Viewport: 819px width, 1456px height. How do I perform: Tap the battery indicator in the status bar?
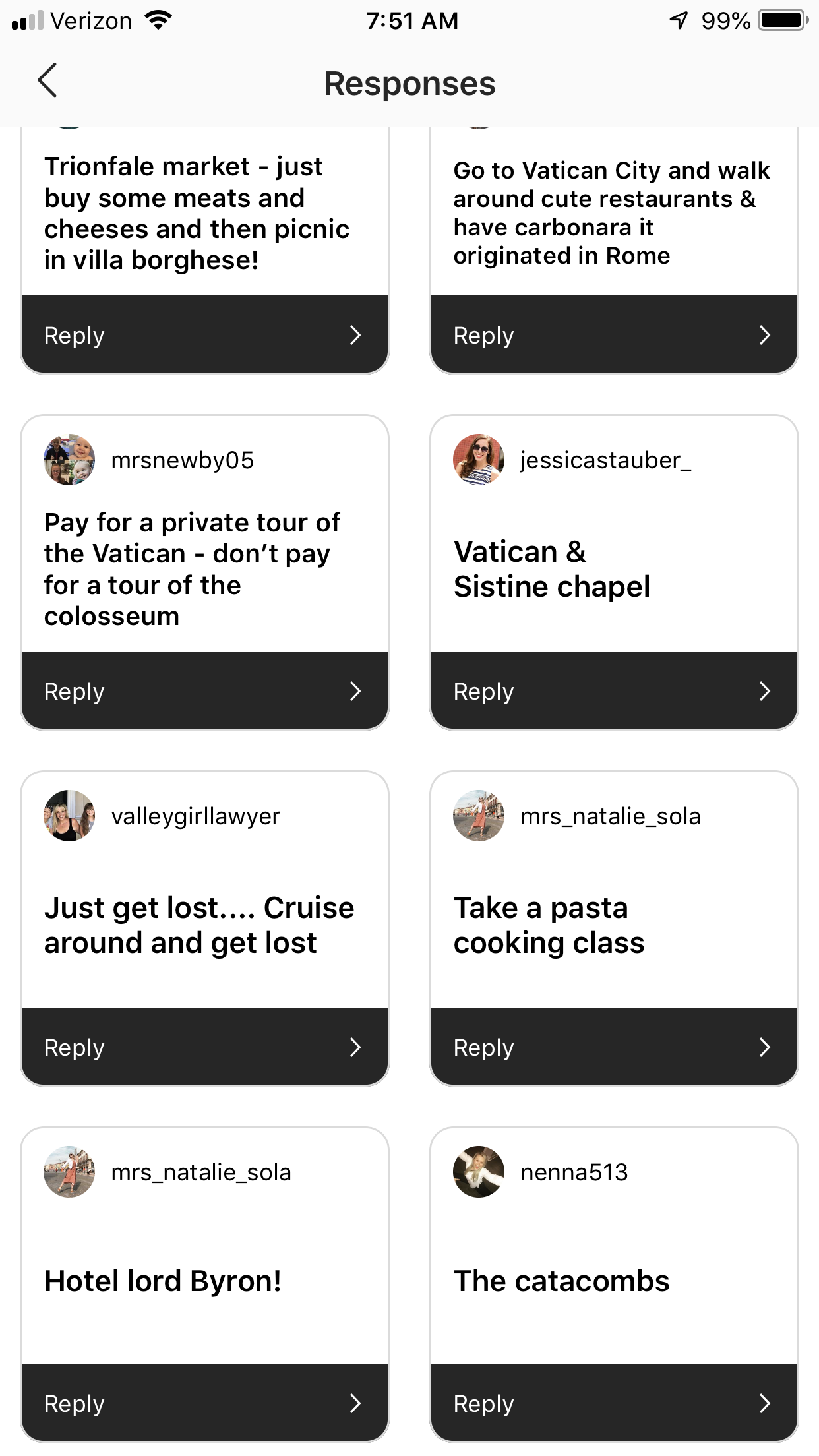point(782,20)
